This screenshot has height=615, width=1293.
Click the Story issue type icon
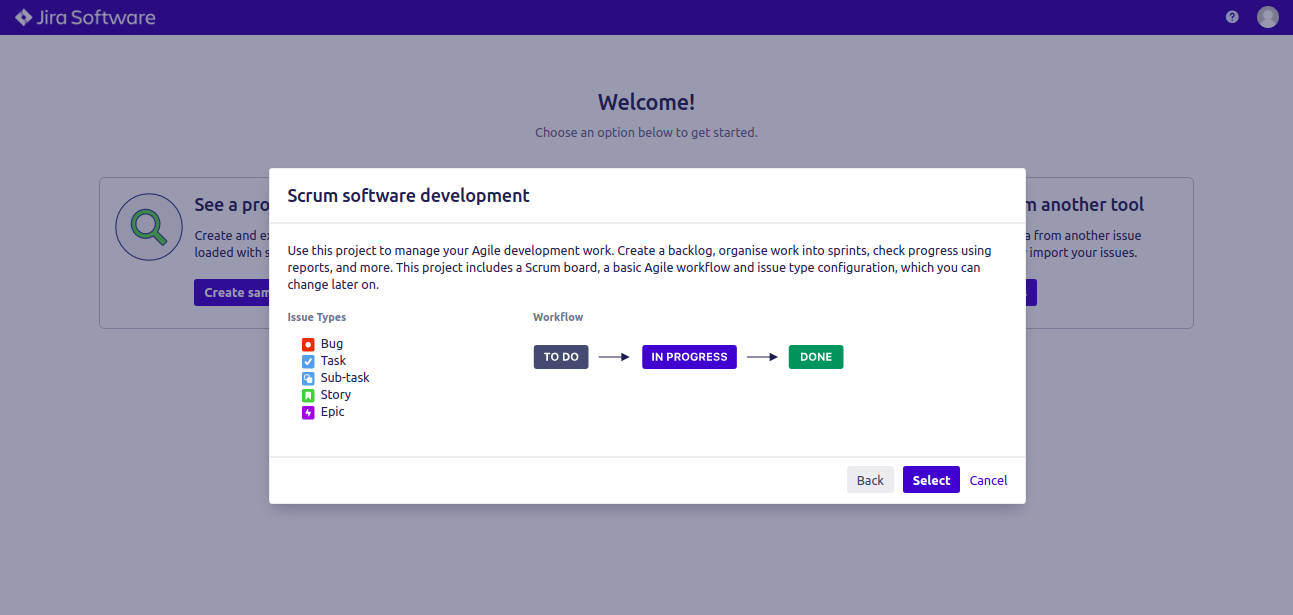308,395
